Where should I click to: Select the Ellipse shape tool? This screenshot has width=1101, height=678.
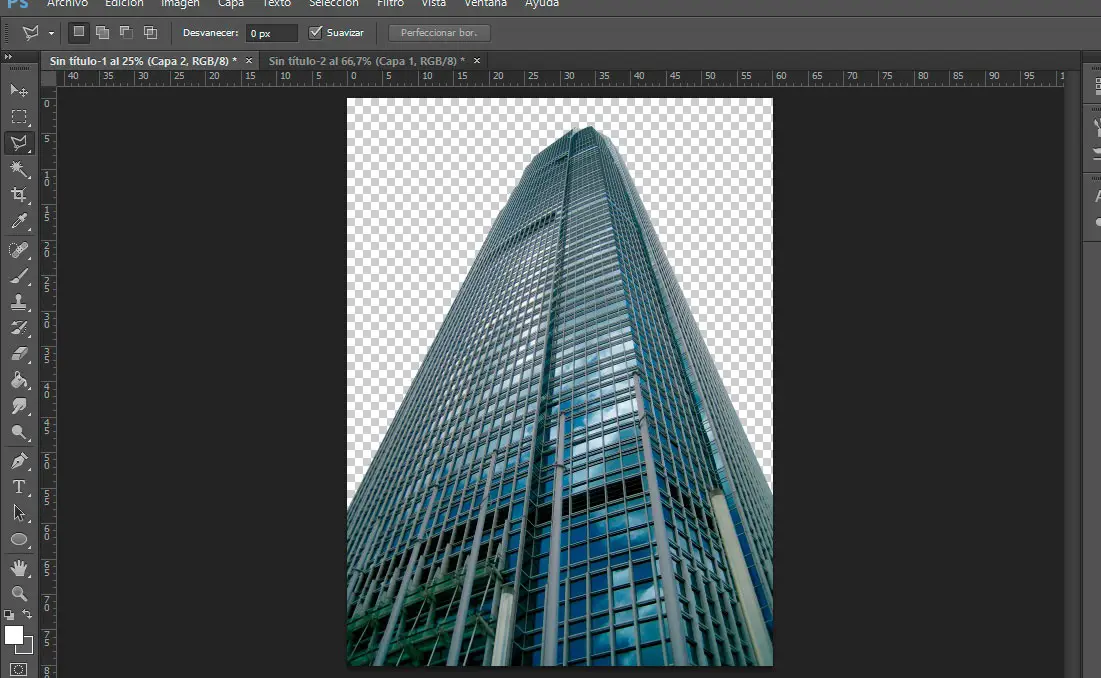pos(19,540)
